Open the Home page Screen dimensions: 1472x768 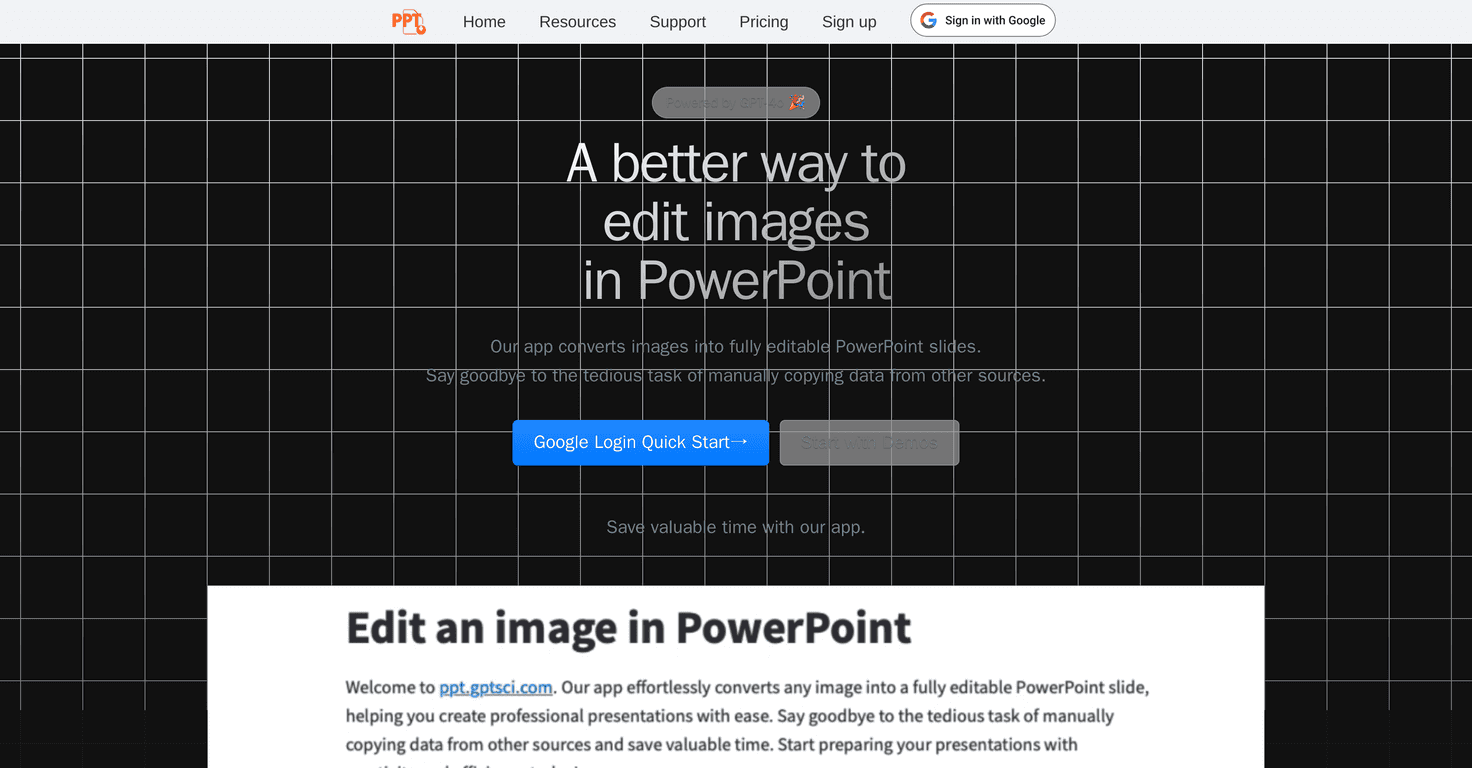(484, 21)
